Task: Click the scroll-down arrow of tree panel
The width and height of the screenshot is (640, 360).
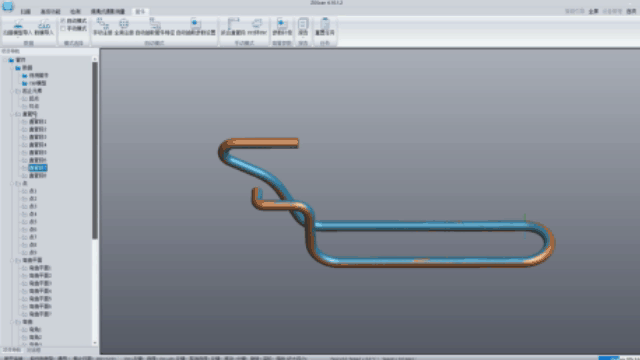Action: click(95, 343)
